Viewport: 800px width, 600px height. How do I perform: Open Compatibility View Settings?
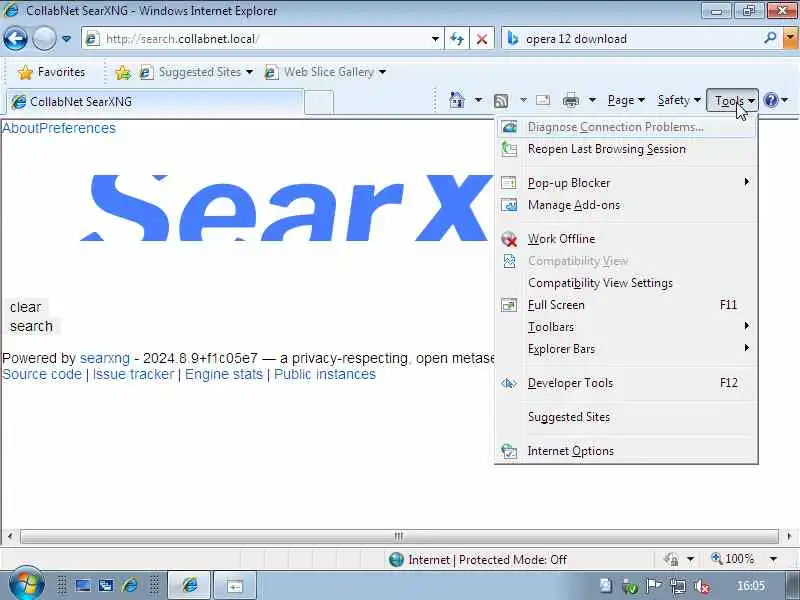626,283
